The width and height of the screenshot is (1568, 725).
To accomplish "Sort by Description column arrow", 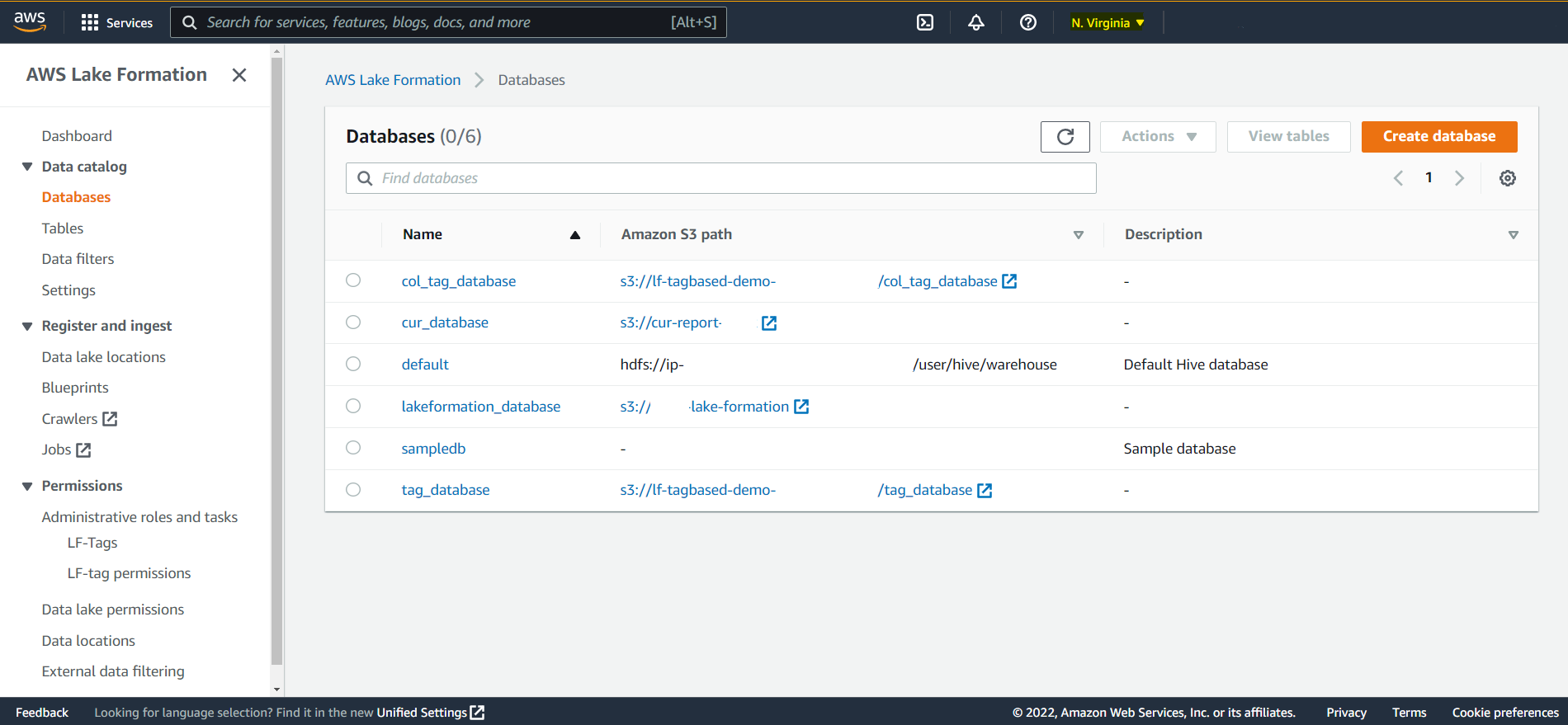I will 1514,235.
